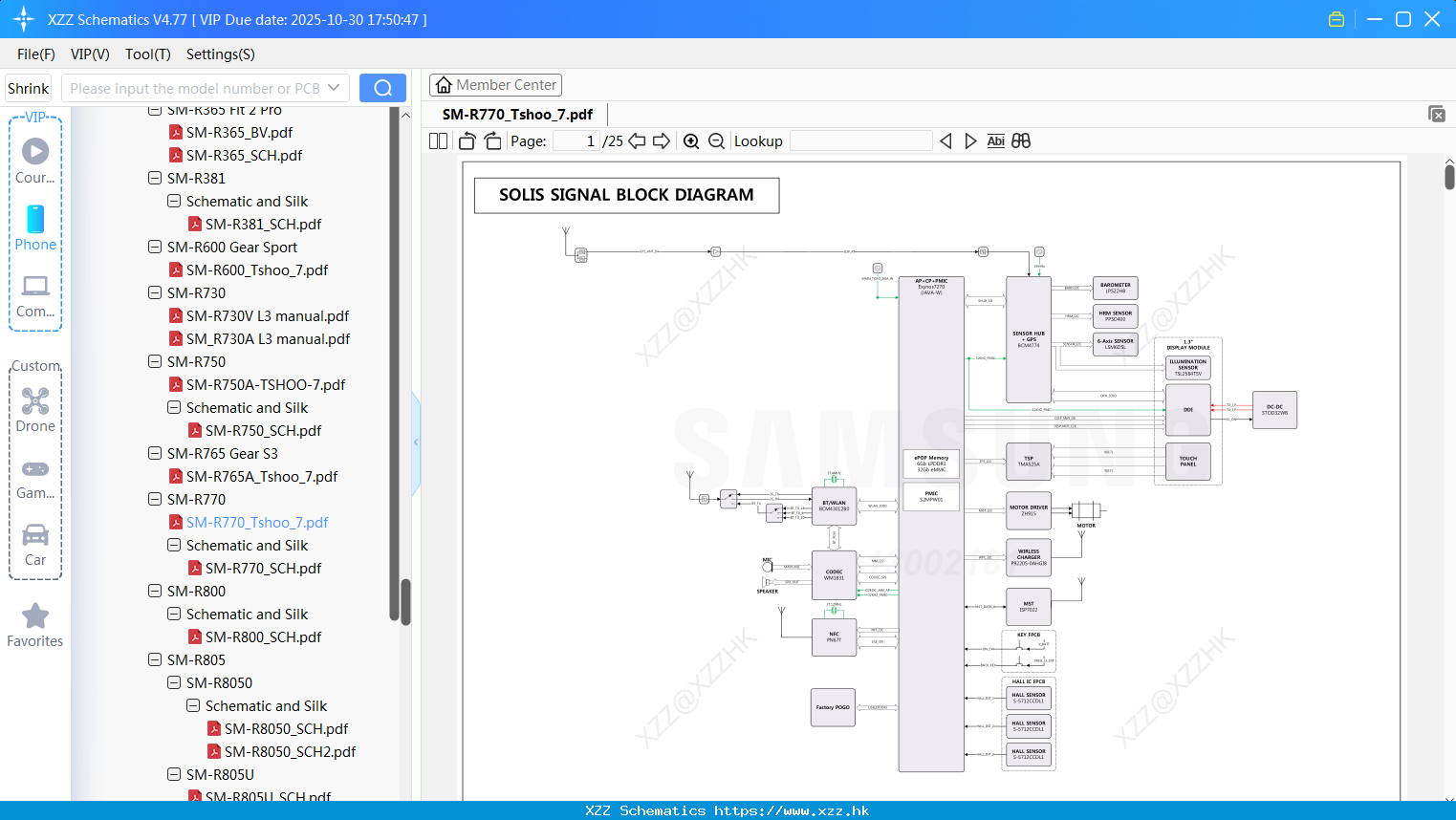Open the Tool(T) menu
Image resolution: width=1456 pixels, height=820 pixels.
pyautogui.click(x=148, y=54)
